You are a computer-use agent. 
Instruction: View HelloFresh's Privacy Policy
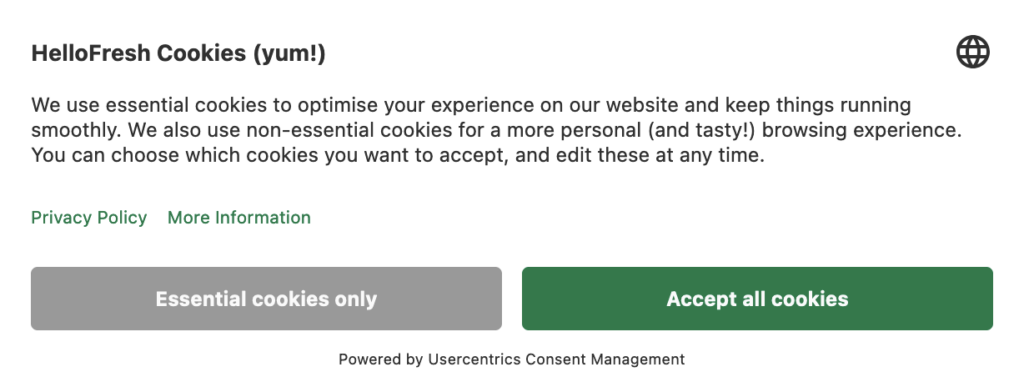click(89, 217)
